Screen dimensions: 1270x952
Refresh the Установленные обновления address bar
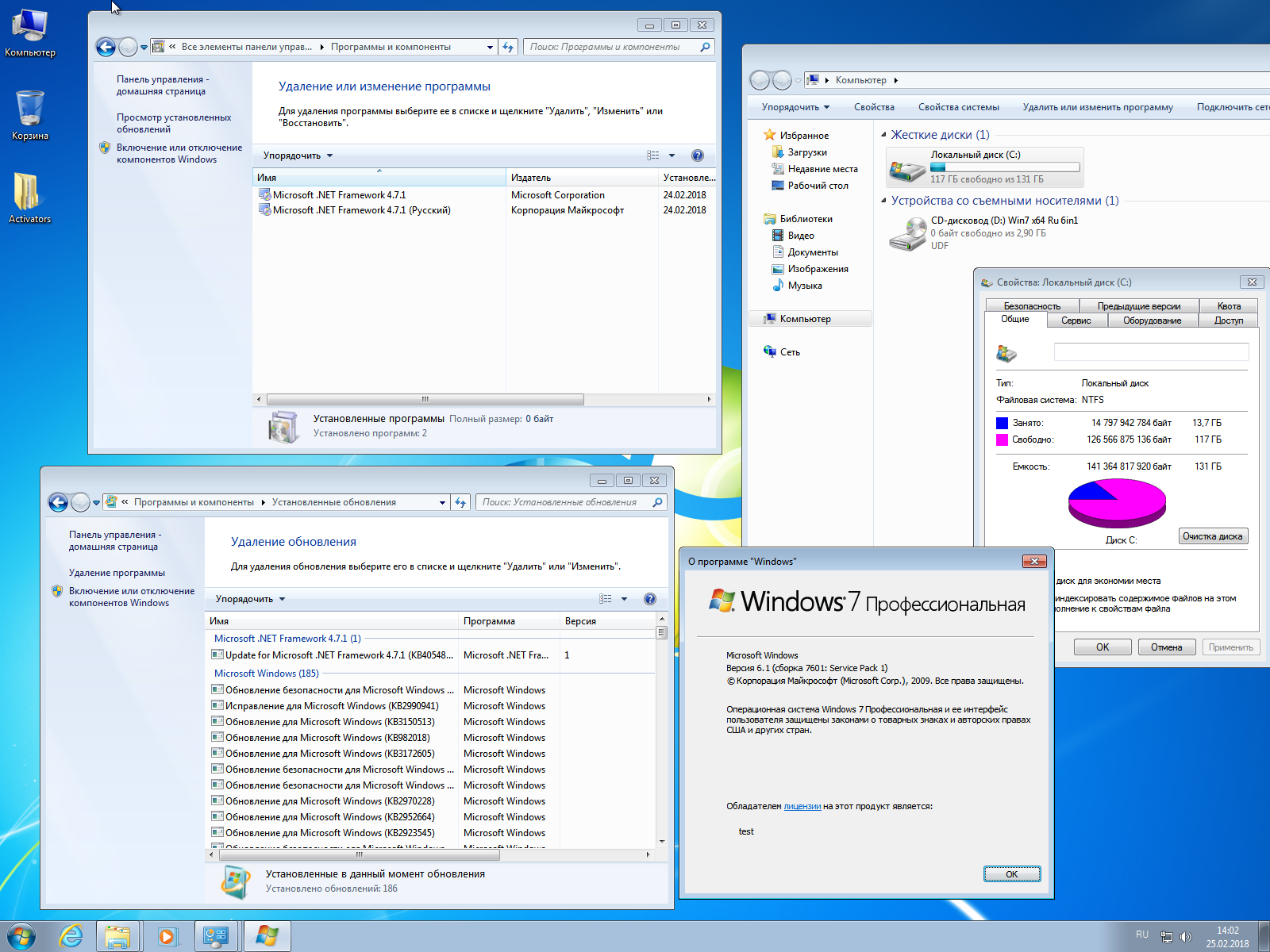[x=460, y=502]
